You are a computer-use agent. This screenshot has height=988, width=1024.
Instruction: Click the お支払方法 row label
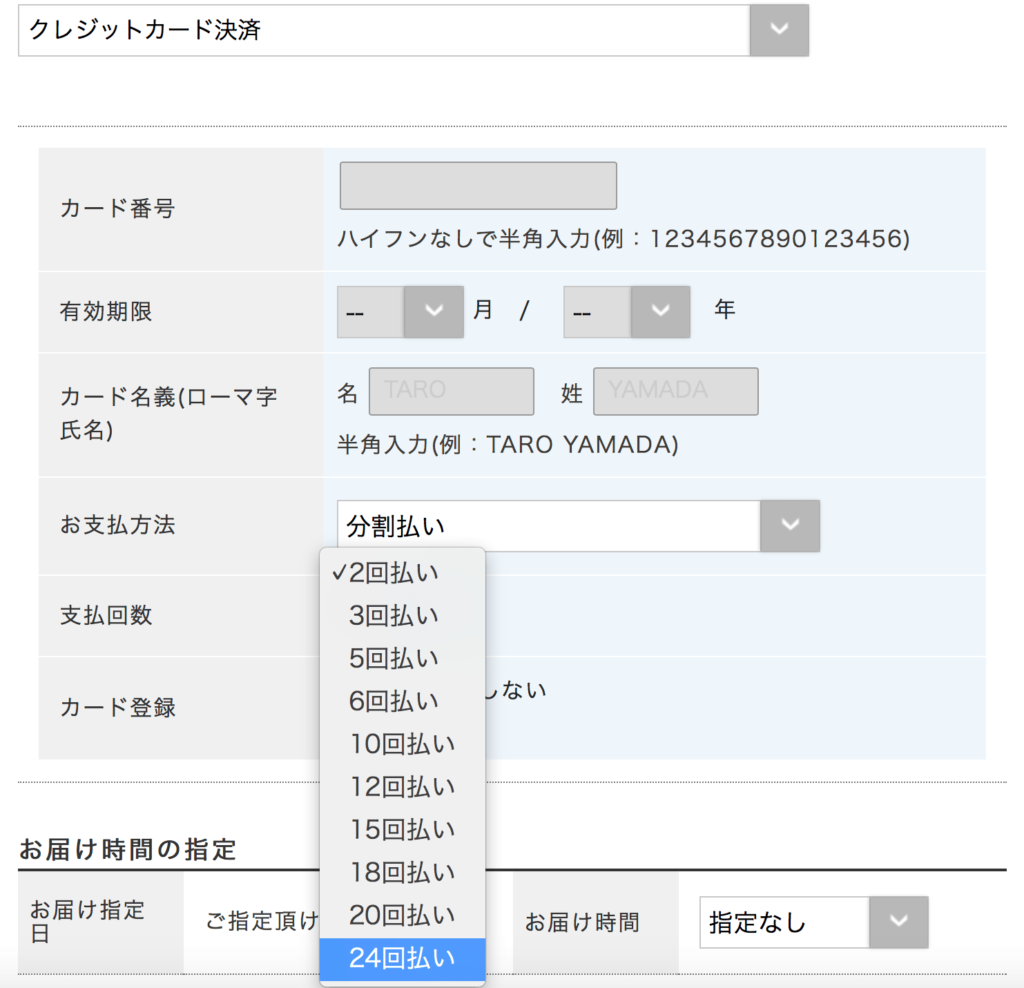118,524
